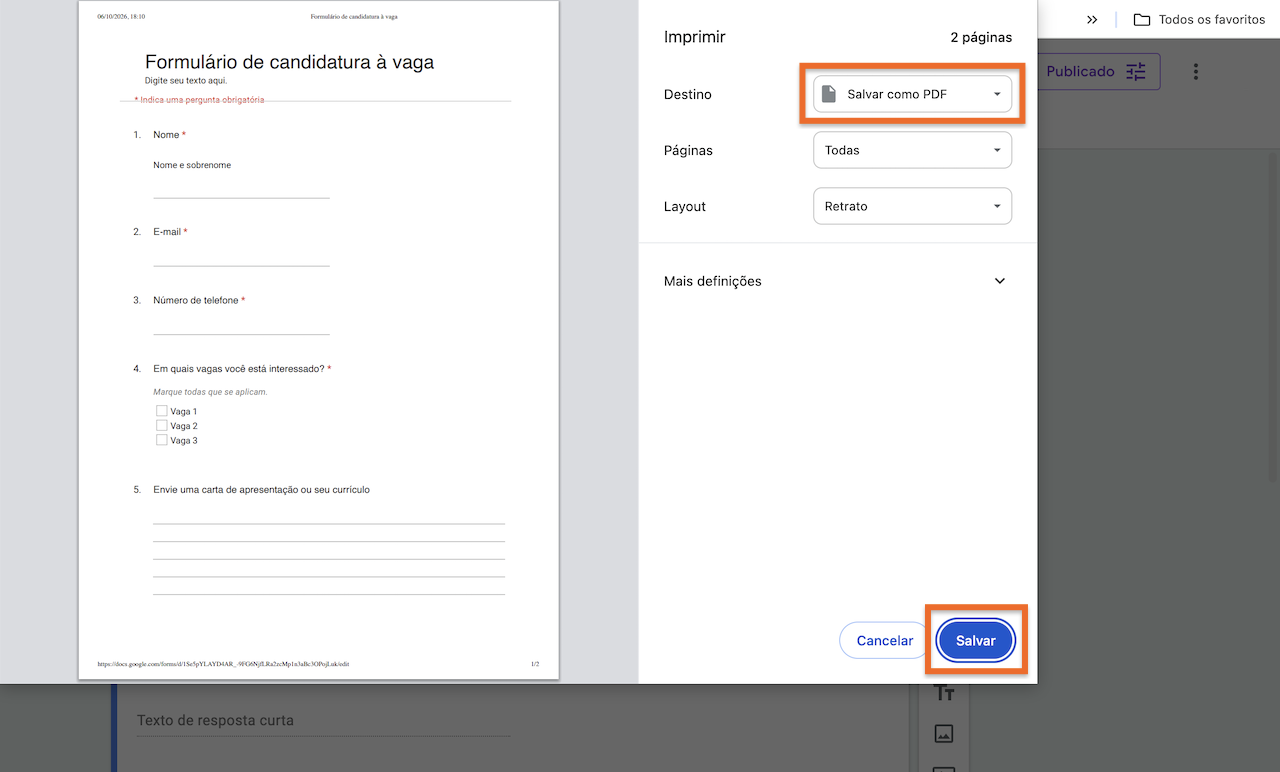Click the Vaga 2 checkbox in the preview
The height and width of the screenshot is (772, 1280).
(x=161, y=426)
